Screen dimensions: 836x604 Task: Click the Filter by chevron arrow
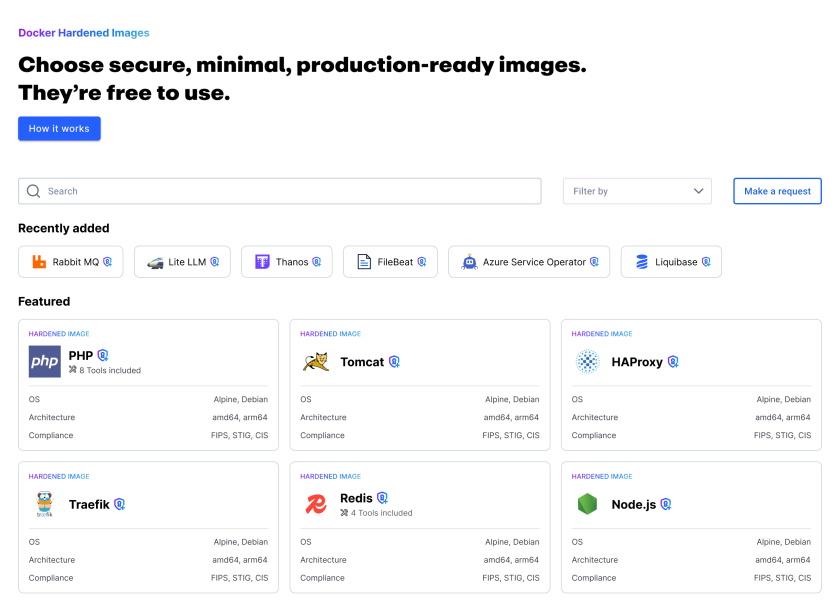(x=699, y=191)
